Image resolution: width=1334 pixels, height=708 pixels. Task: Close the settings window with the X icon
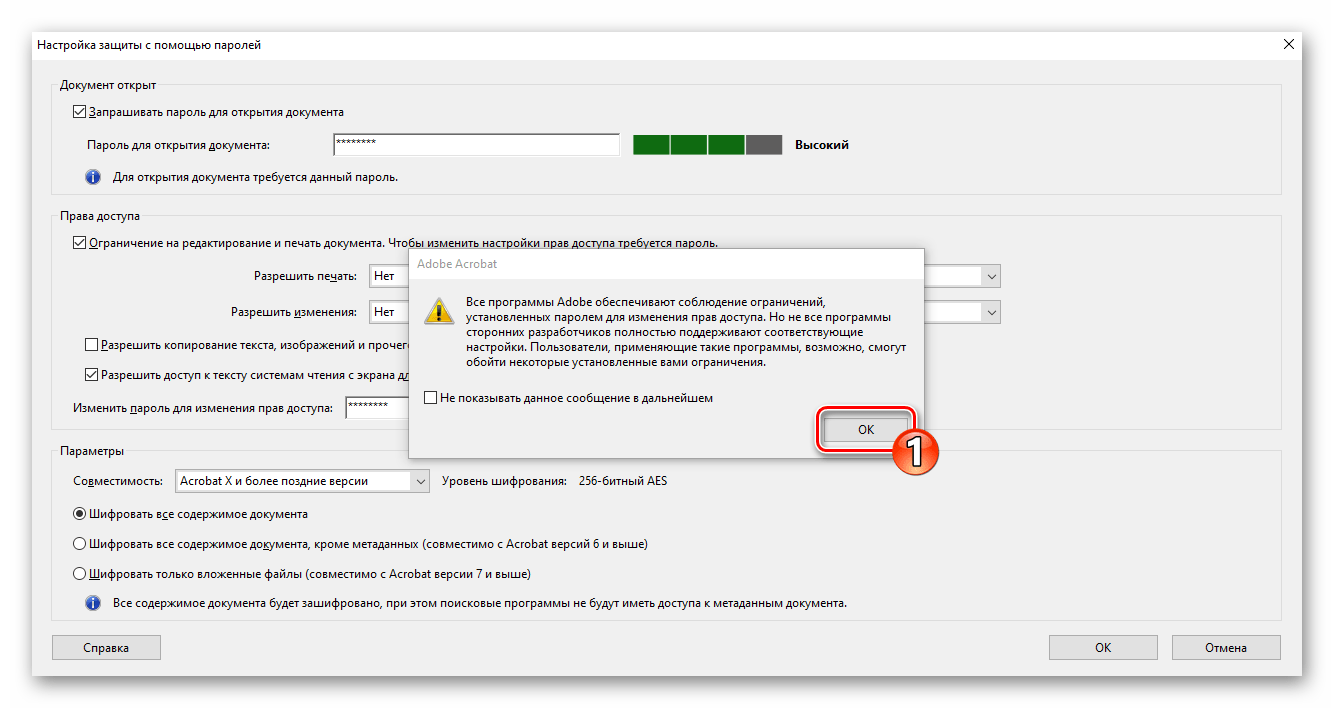point(1289,44)
